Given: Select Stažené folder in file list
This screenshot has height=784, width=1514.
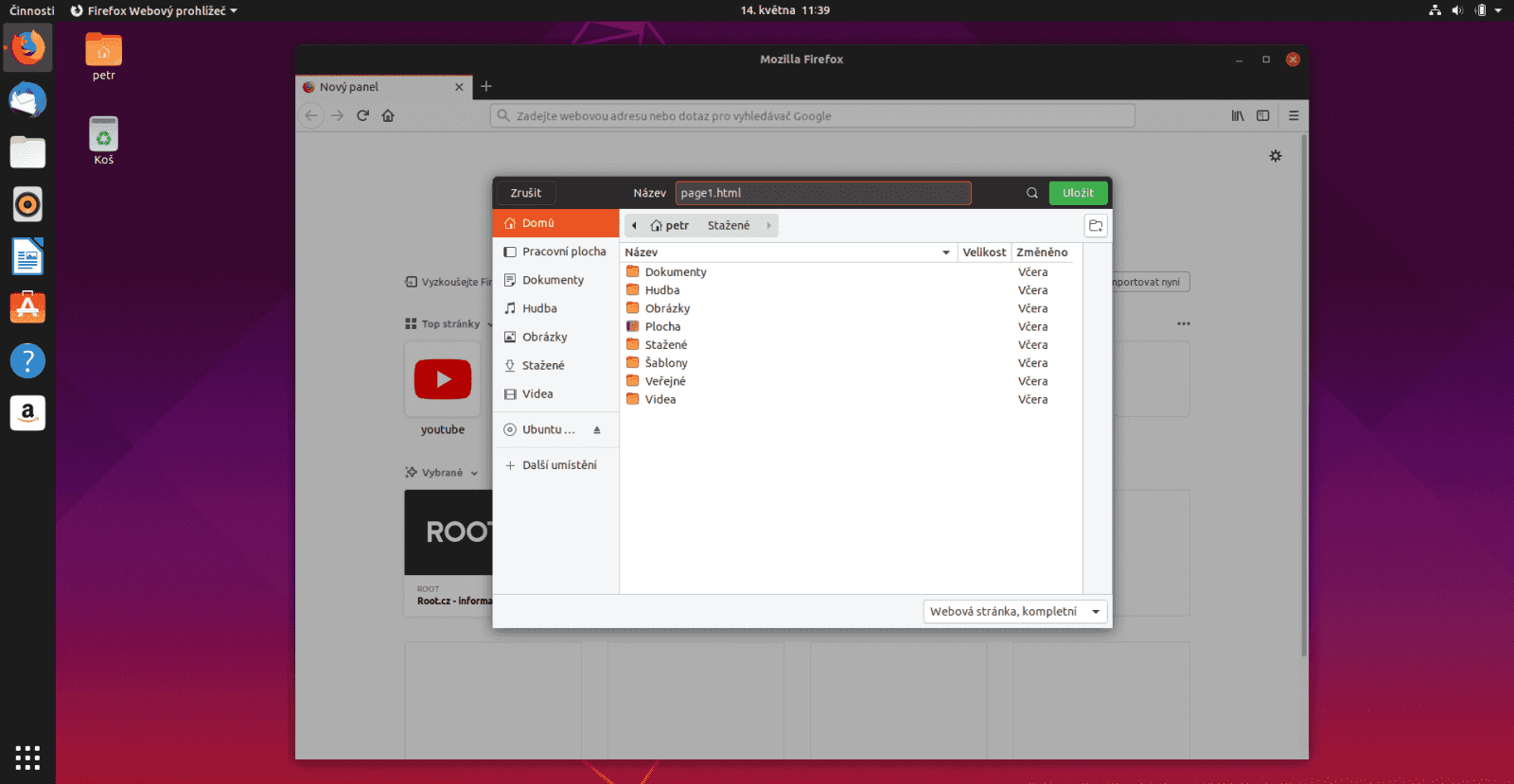Looking at the screenshot, I should [851, 345].
